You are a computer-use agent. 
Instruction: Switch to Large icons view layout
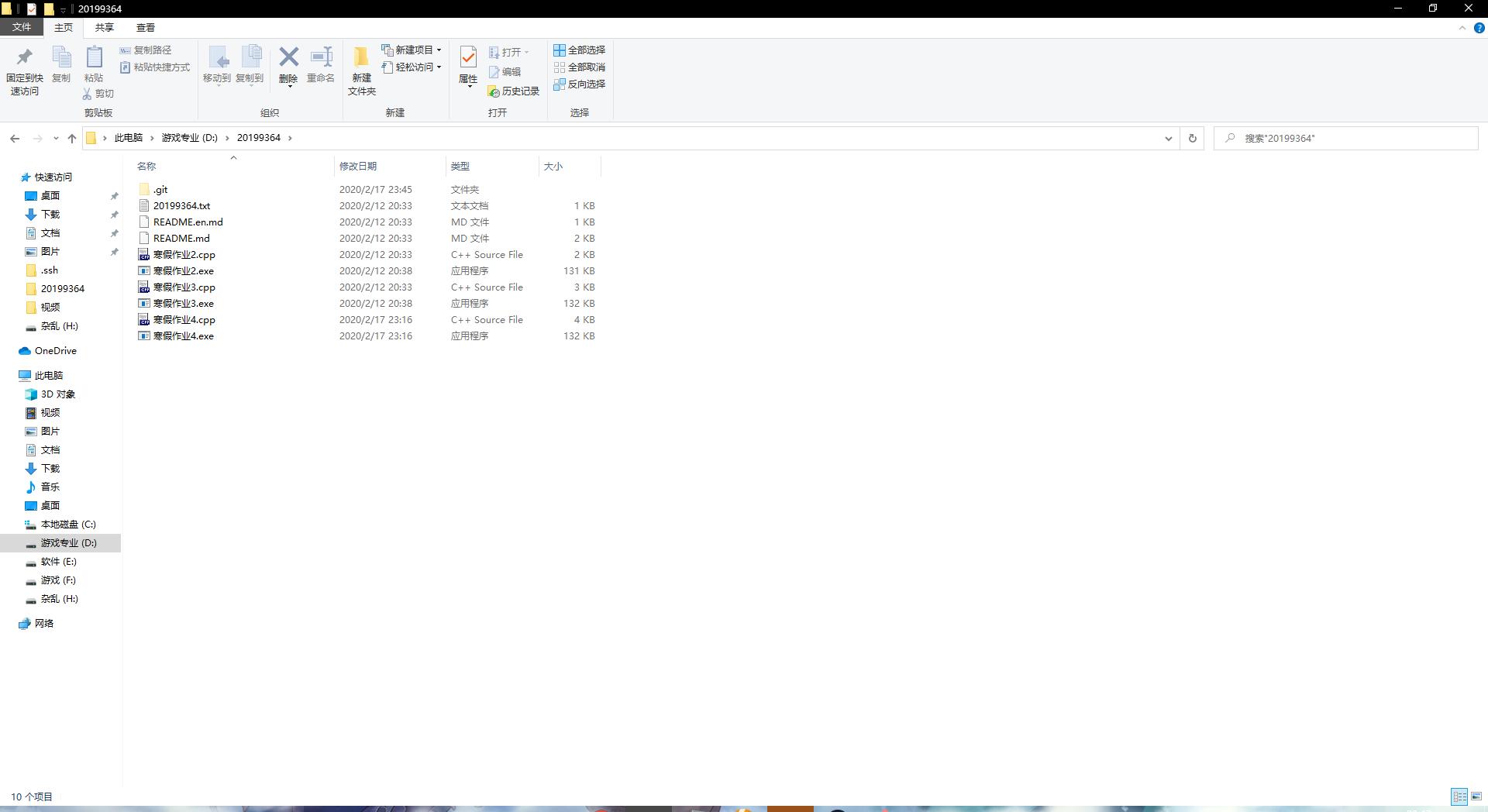point(1476,797)
